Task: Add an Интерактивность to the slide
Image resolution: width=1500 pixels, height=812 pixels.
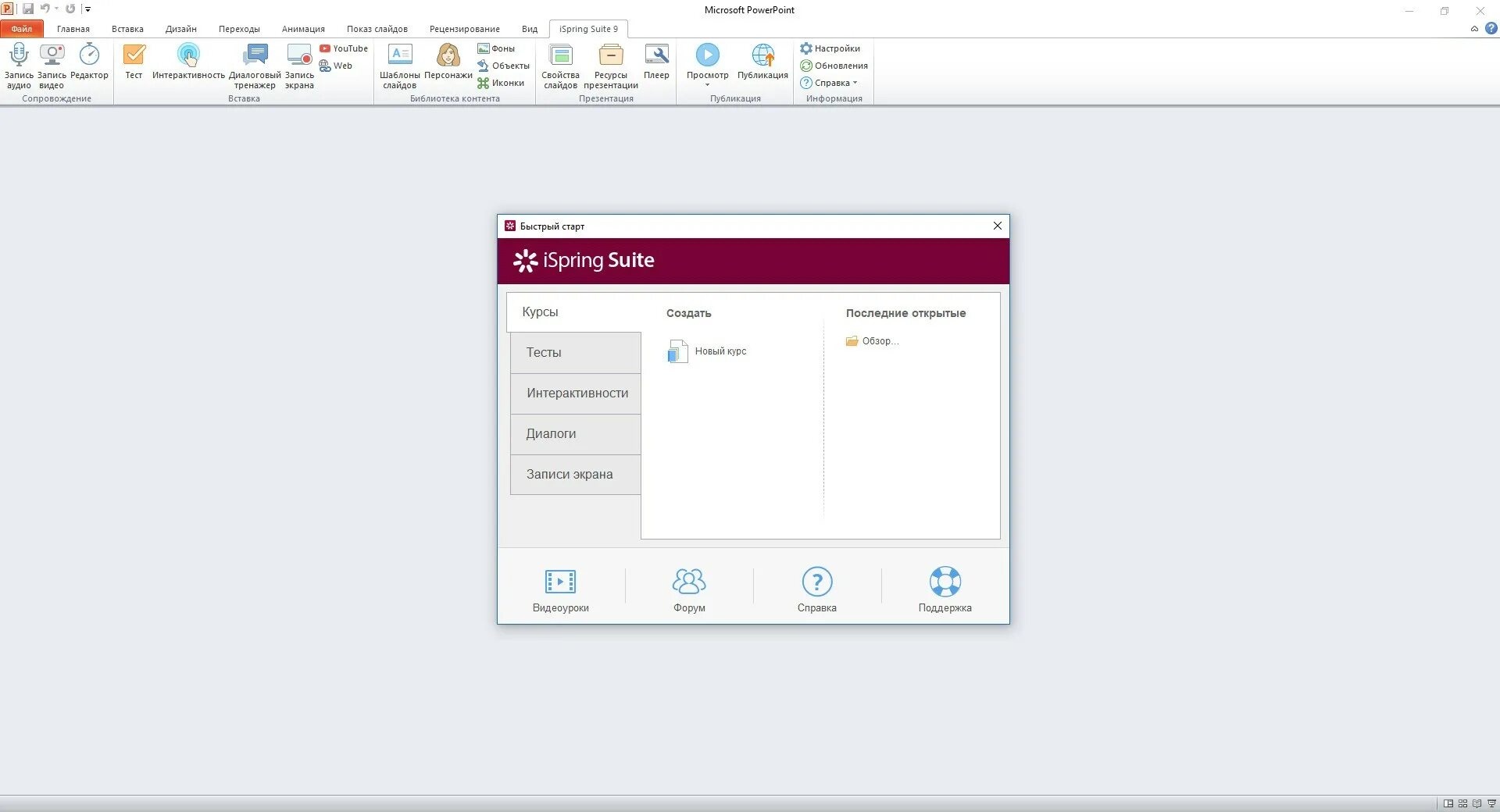Action: 188,61
